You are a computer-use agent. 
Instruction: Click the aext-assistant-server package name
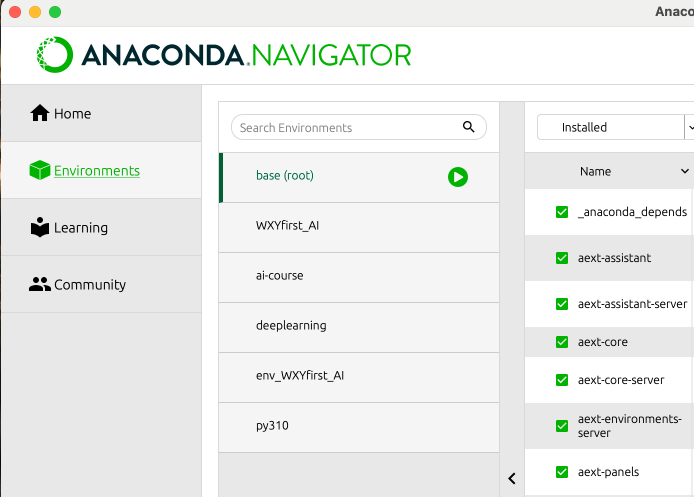tap(632, 304)
